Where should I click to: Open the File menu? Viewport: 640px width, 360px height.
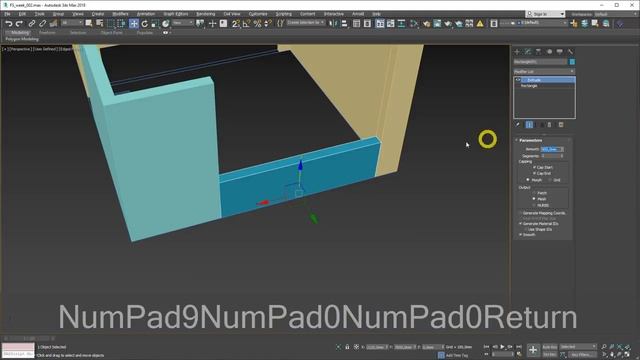click(x=7, y=14)
